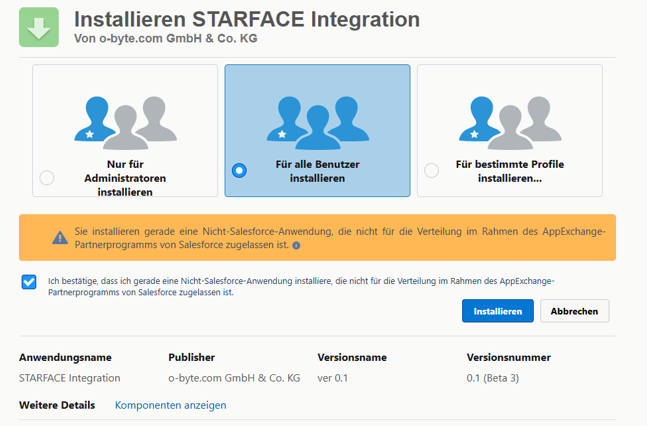647x426 pixels.
Task: Cancel installation with the Abbrechen button
Action: (574, 311)
